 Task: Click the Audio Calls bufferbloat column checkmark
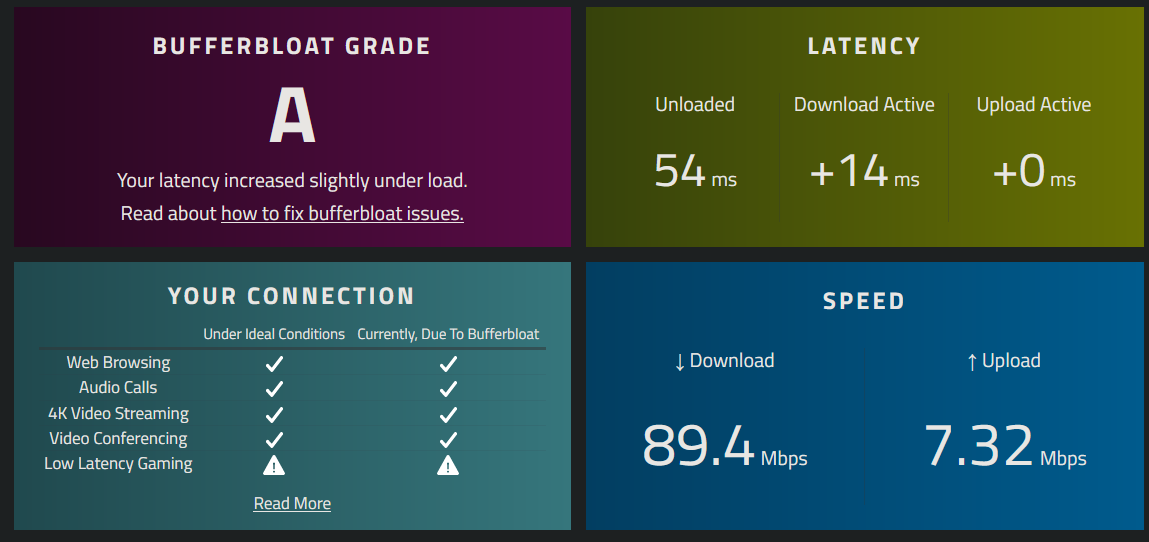448,388
